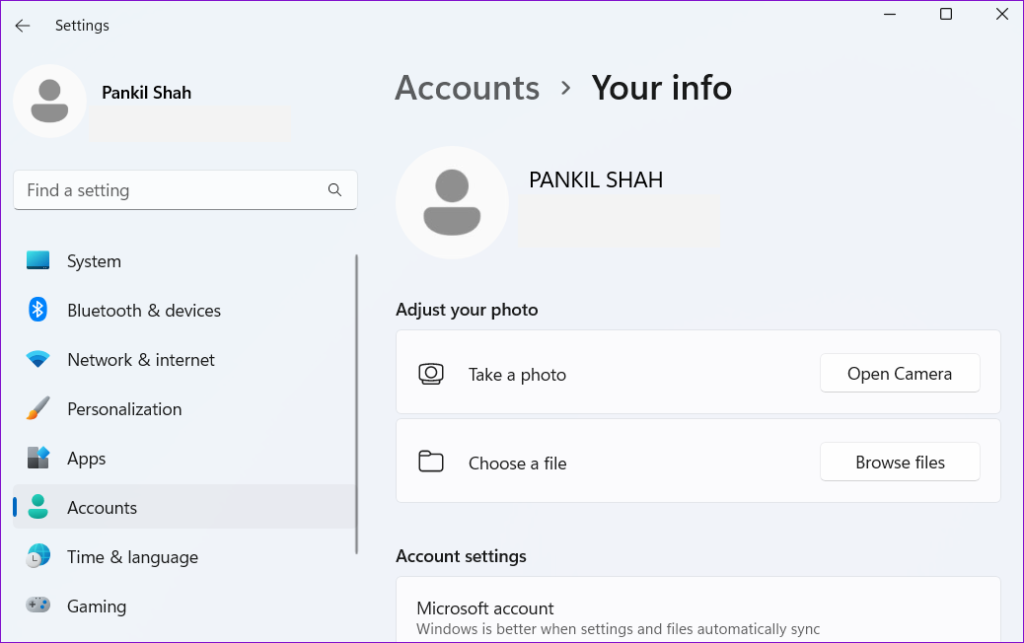Click the folder icon beside Choose a file
This screenshot has height=643, width=1024.
(x=431, y=462)
